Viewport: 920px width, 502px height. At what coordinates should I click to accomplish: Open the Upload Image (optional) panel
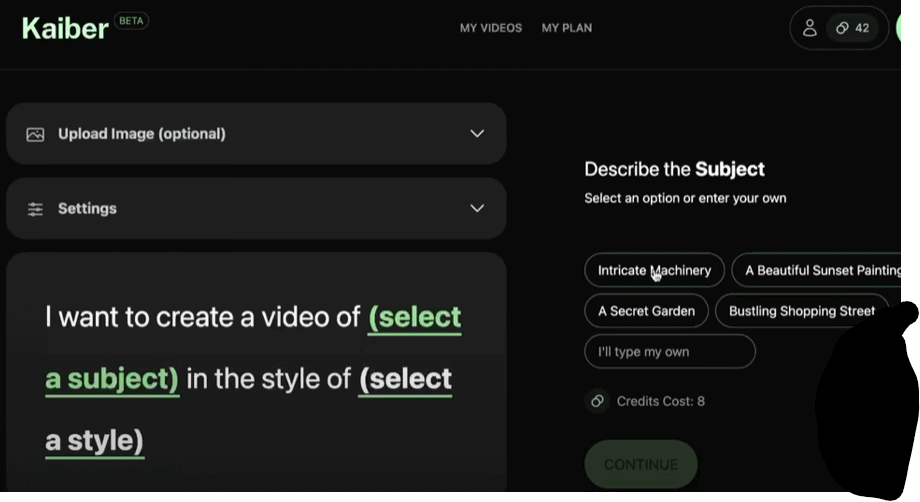(256, 134)
